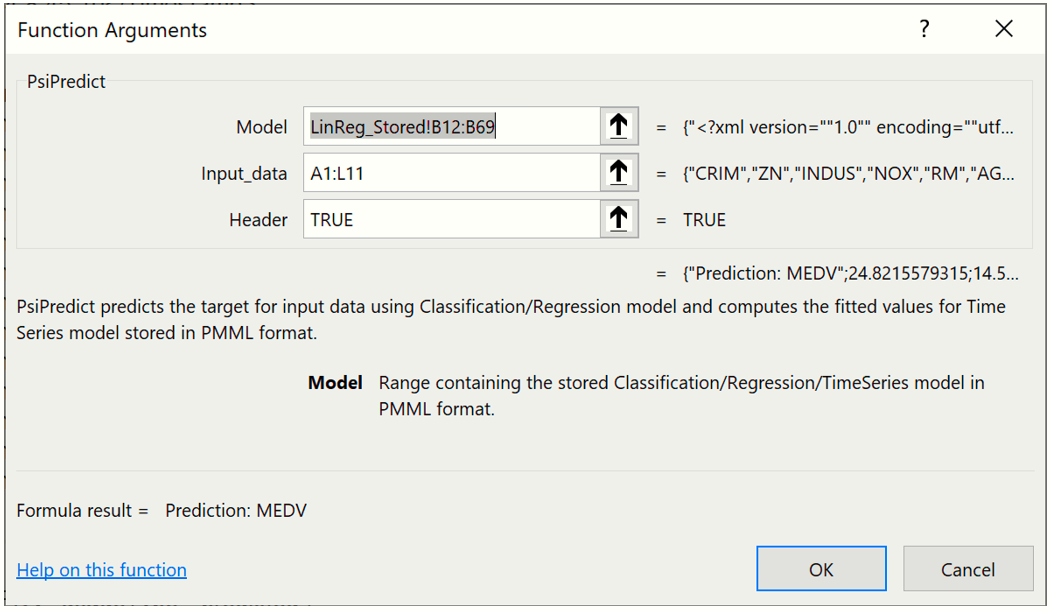Click the Prediction: MEDV array result preview
The height and width of the screenshot is (612, 1051).
850,273
